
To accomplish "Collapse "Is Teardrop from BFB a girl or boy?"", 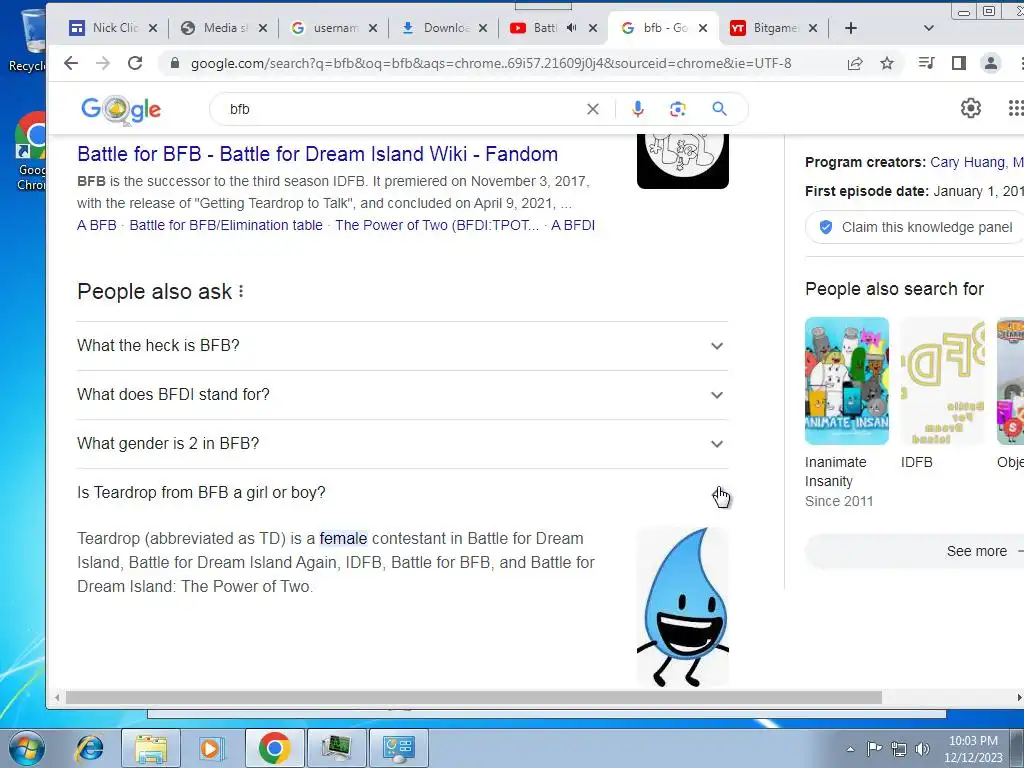I will 402,492.
